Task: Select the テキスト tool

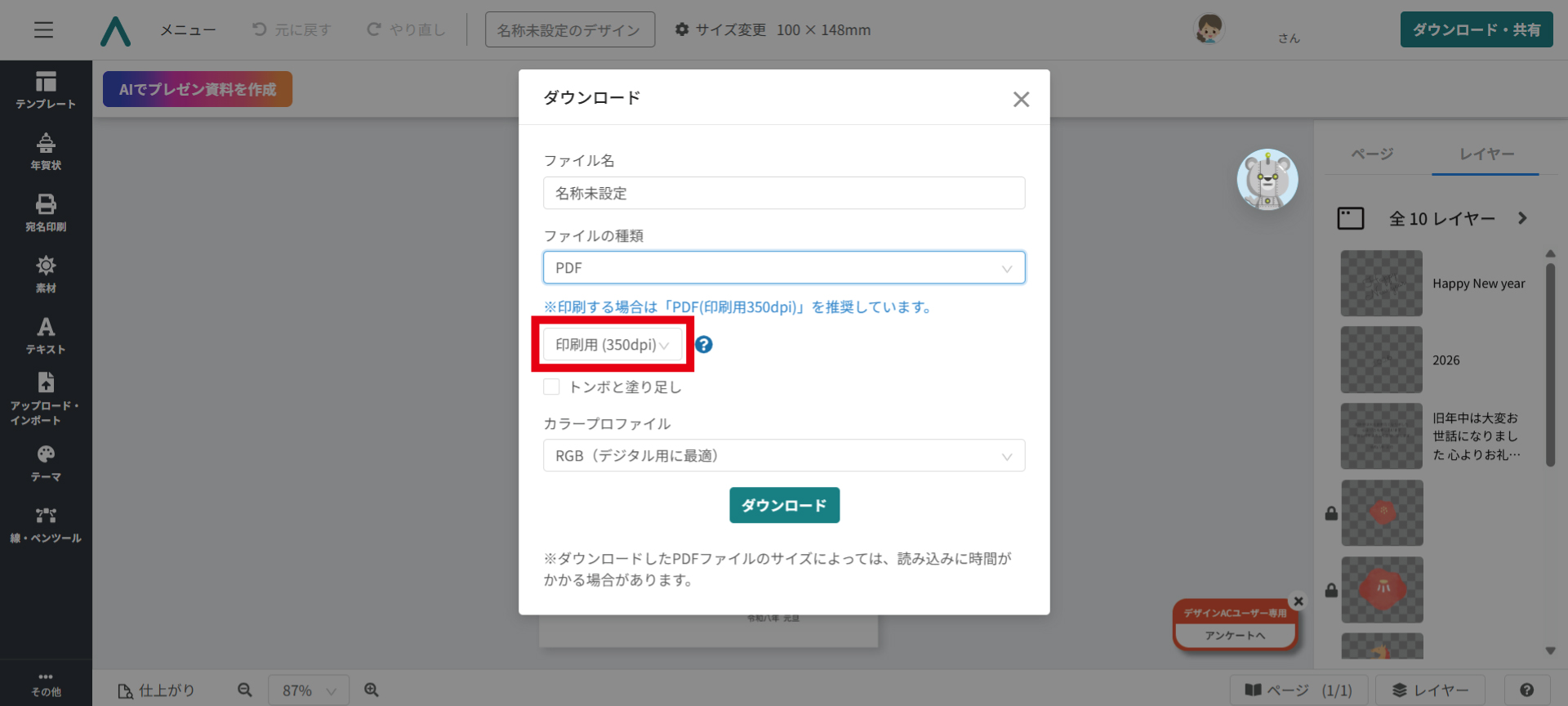Action: (46, 335)
